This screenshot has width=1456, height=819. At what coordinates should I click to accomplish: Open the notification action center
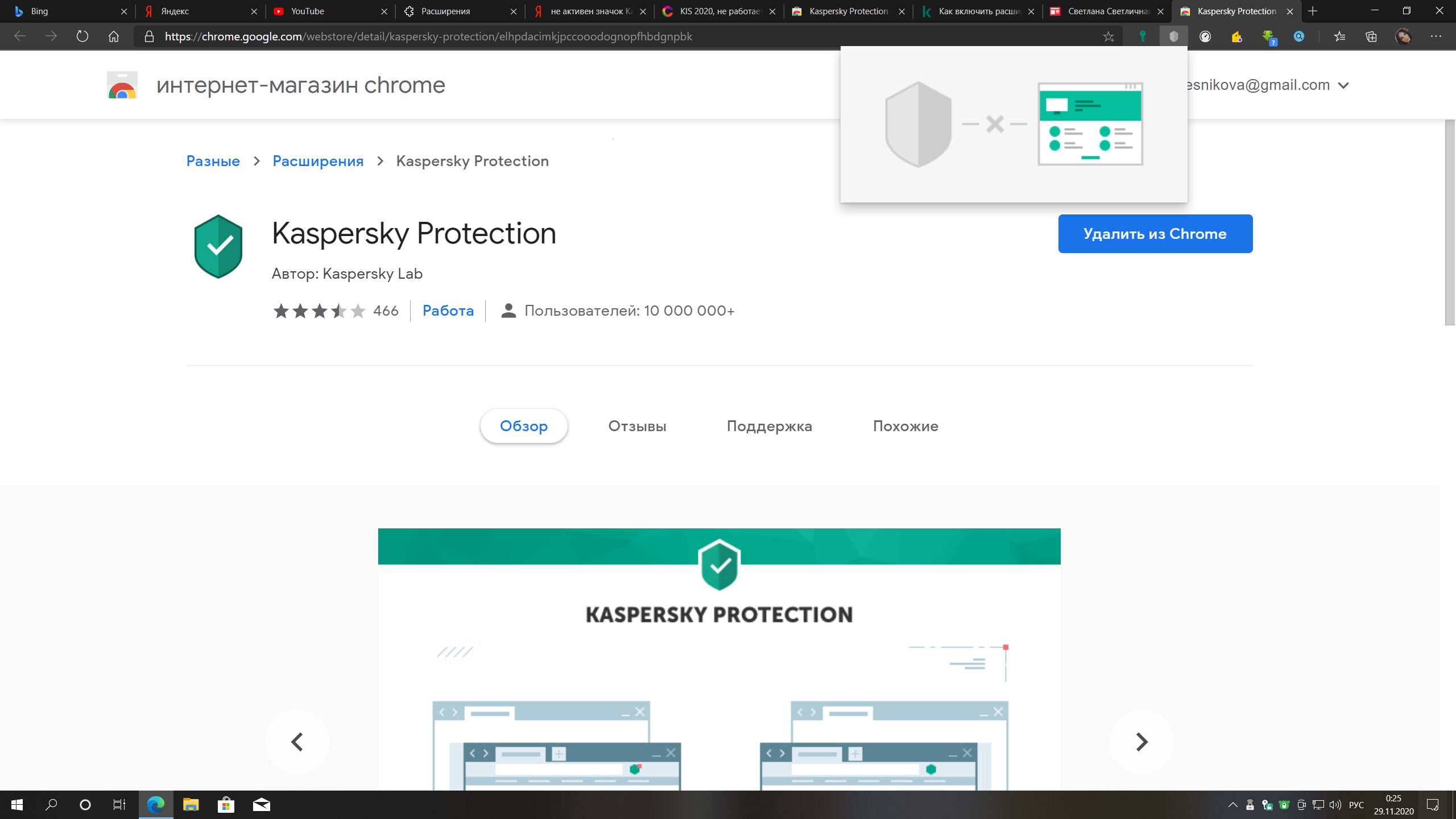tap(1433, 805)
